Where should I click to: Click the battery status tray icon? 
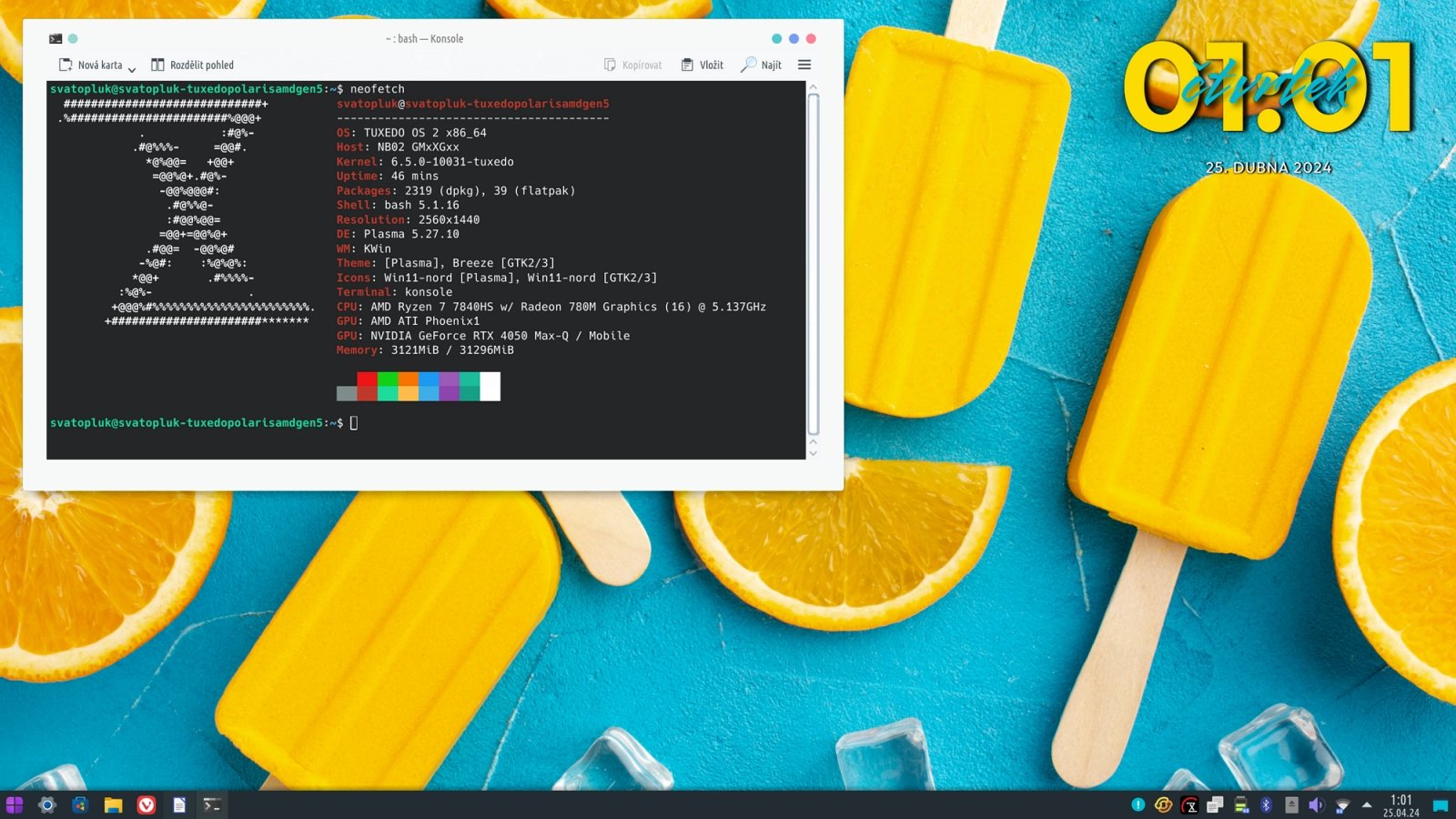(x=1240, y=804)
